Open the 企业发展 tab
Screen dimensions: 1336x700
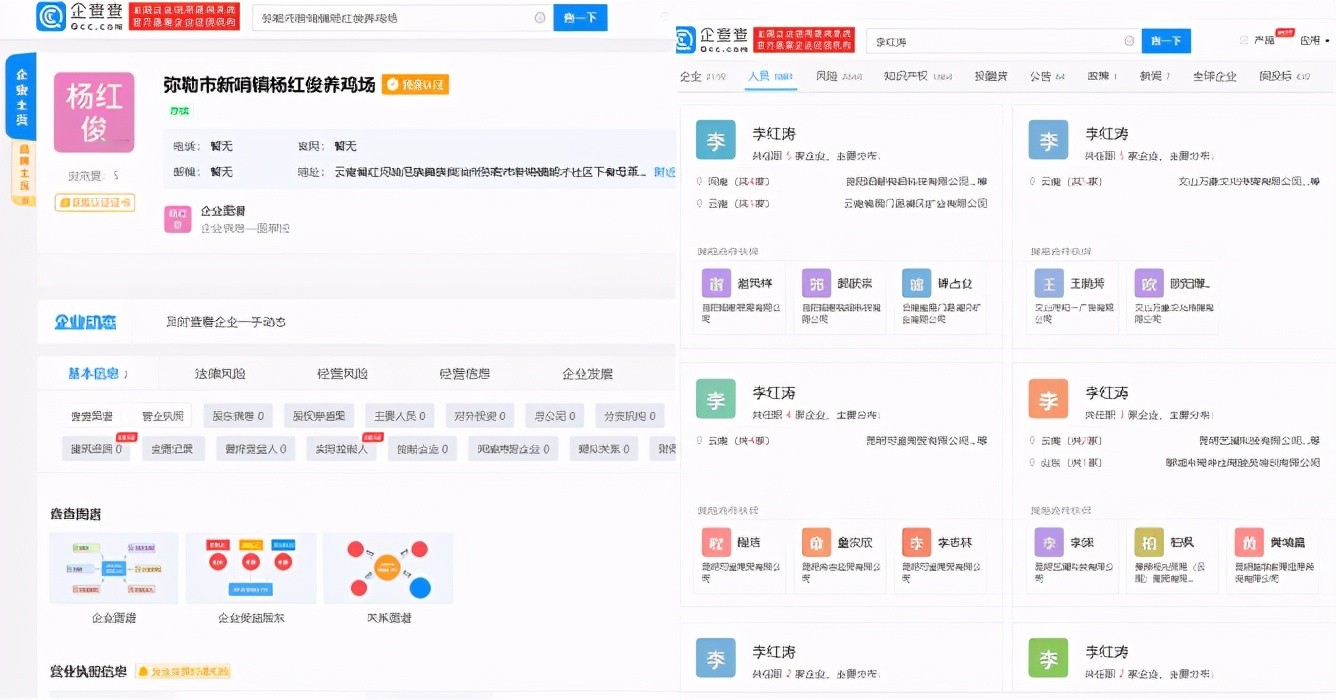pos(587,374)
